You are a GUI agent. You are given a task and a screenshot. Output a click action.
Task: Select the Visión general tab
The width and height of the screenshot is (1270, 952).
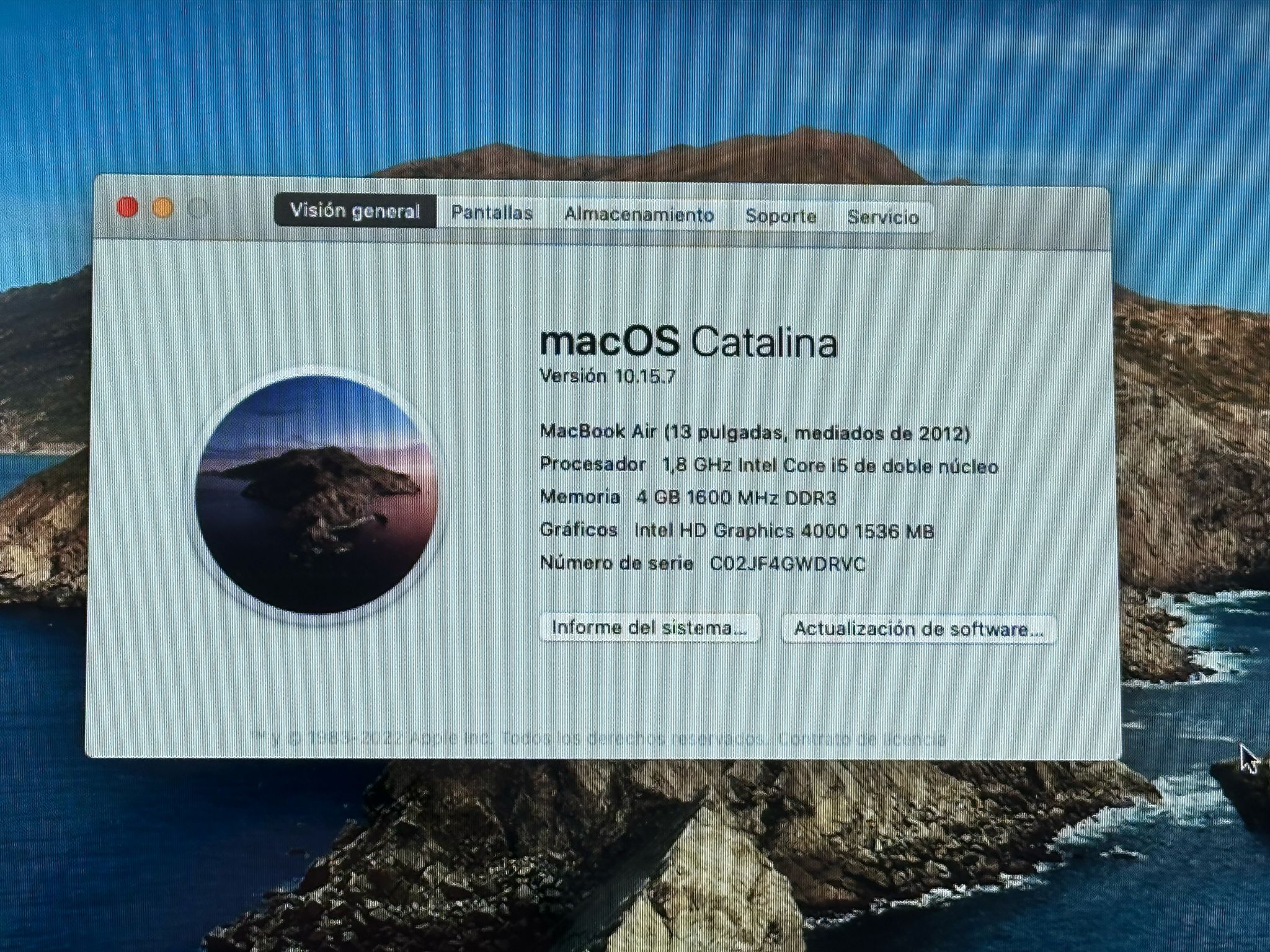pyautogui.click(x=355, y=211)
